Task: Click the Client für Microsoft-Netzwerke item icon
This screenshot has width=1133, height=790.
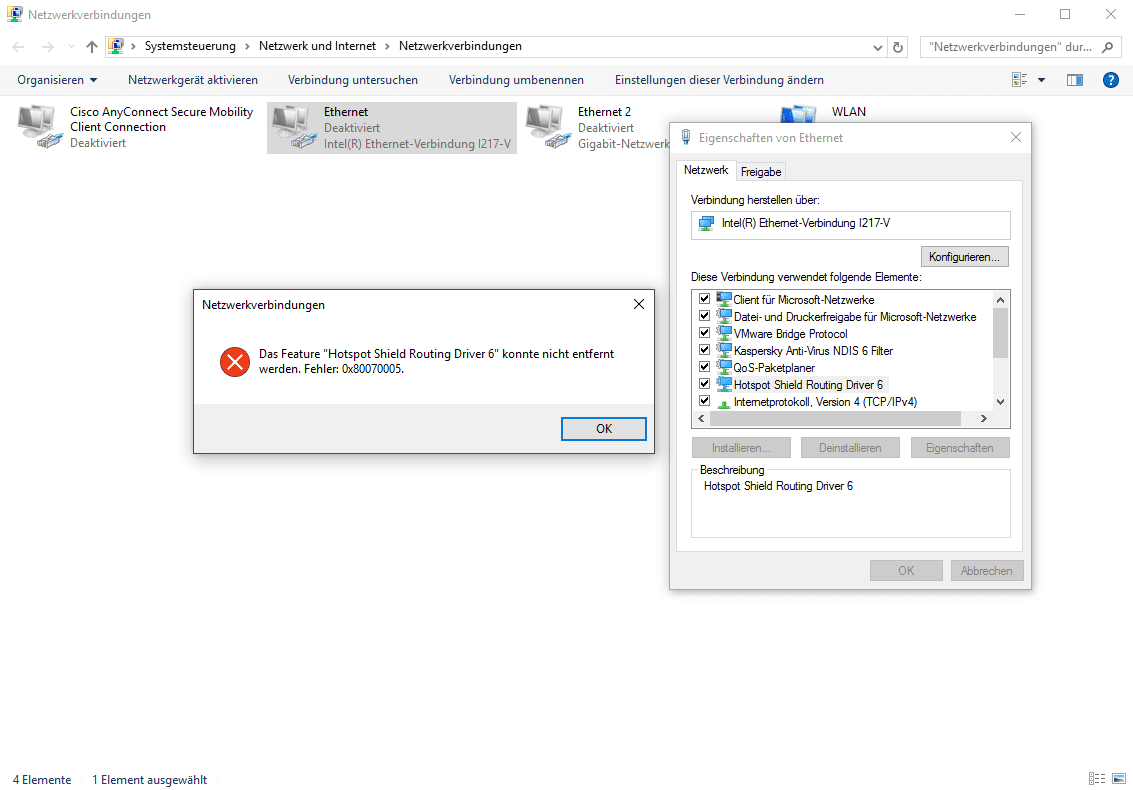Action: [x=724, y=299]
